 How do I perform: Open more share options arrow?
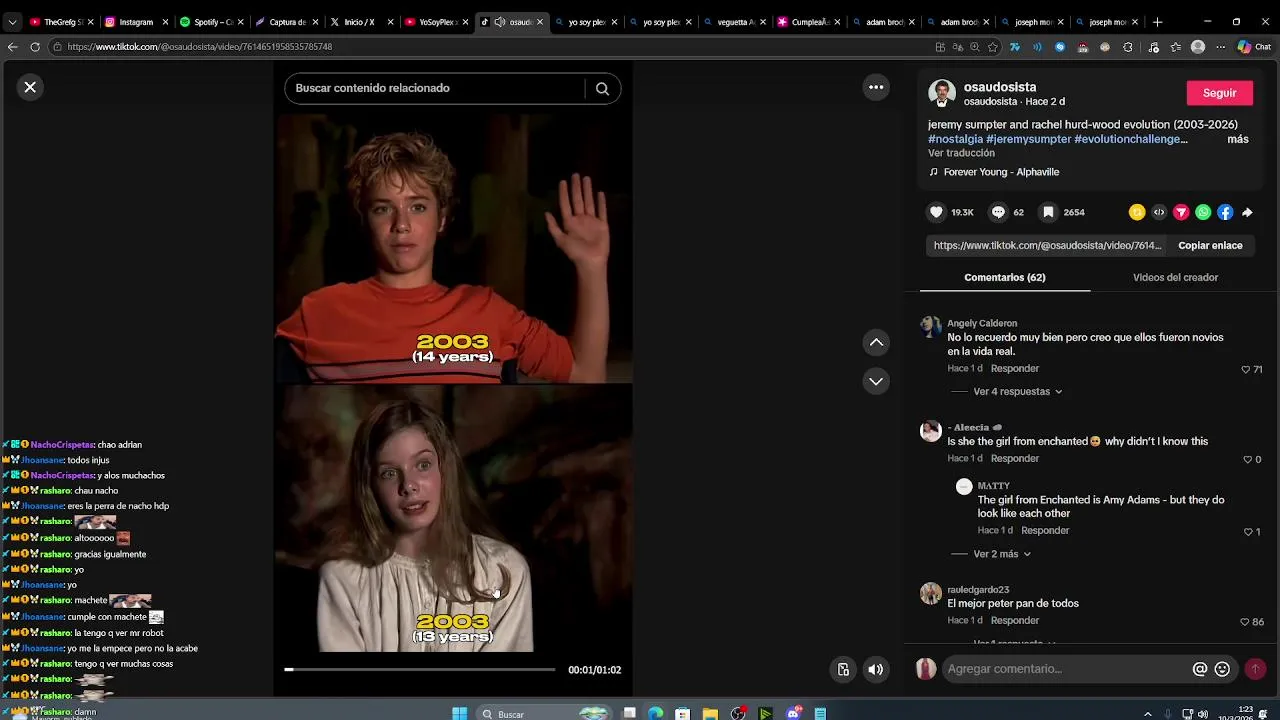(1247, 212)
